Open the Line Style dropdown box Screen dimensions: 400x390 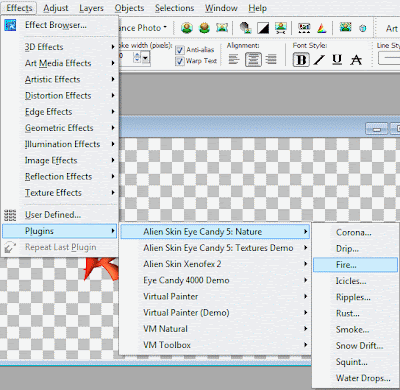(x=389, y=58)
